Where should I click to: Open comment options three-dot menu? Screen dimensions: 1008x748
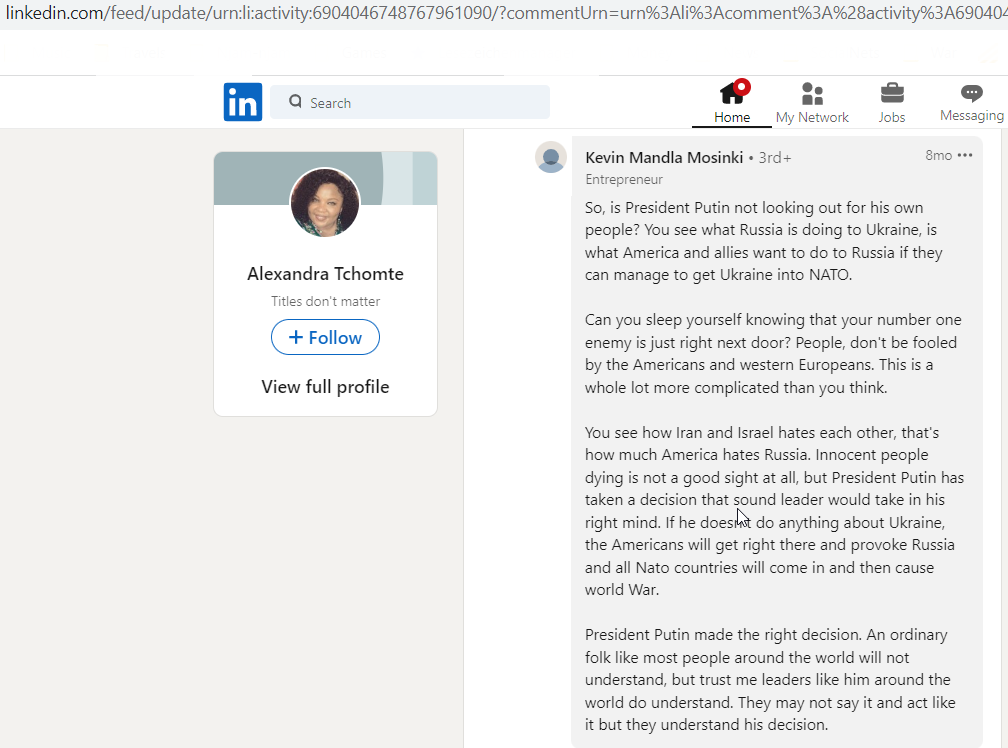click(965, 156)
